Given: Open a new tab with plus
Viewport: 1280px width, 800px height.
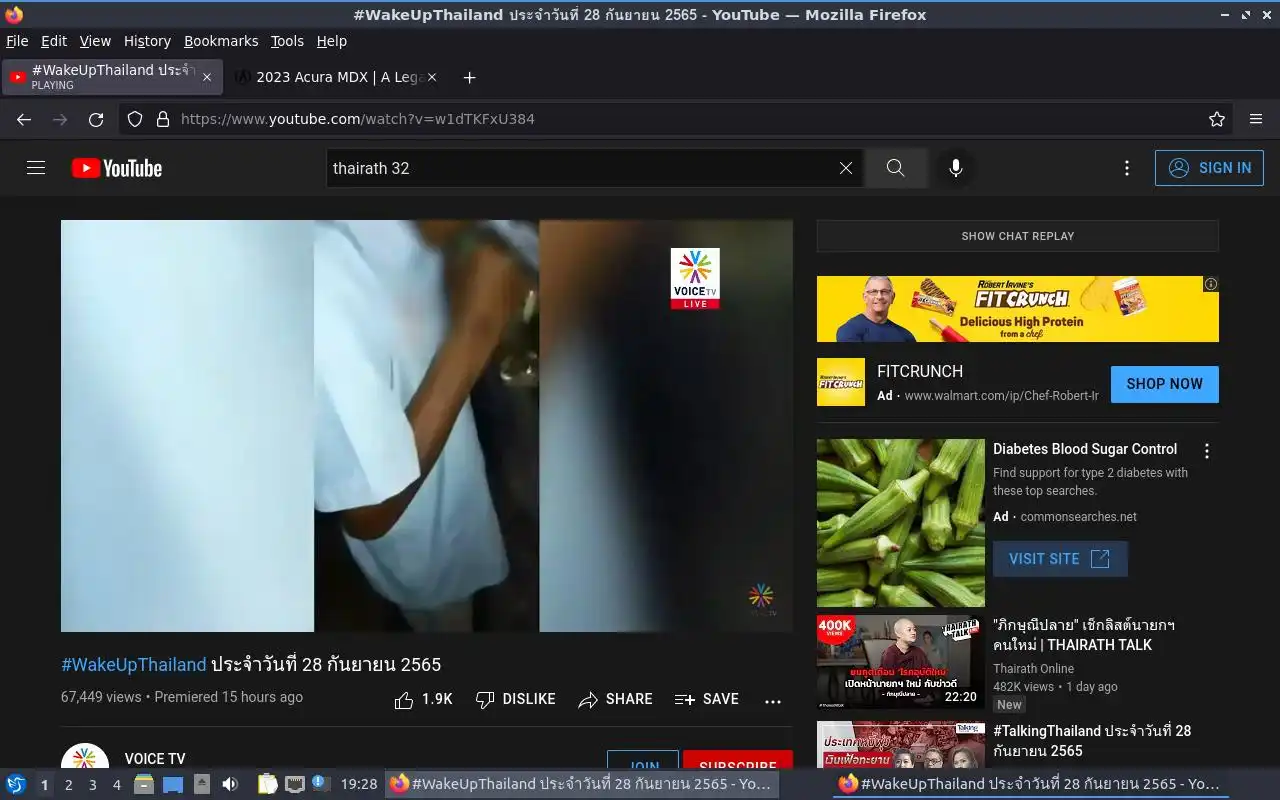Looking at the screenshot, I should click(469, 77).
